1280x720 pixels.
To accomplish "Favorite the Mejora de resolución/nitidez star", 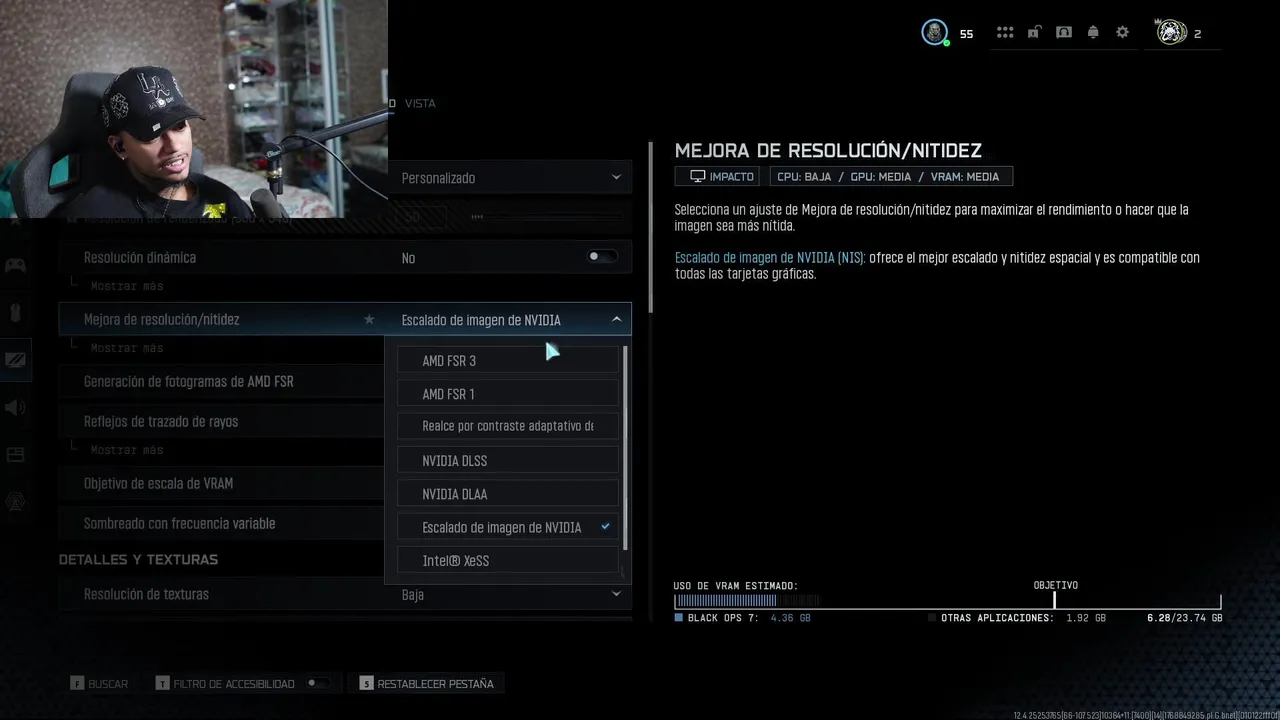I will [369, 319].
